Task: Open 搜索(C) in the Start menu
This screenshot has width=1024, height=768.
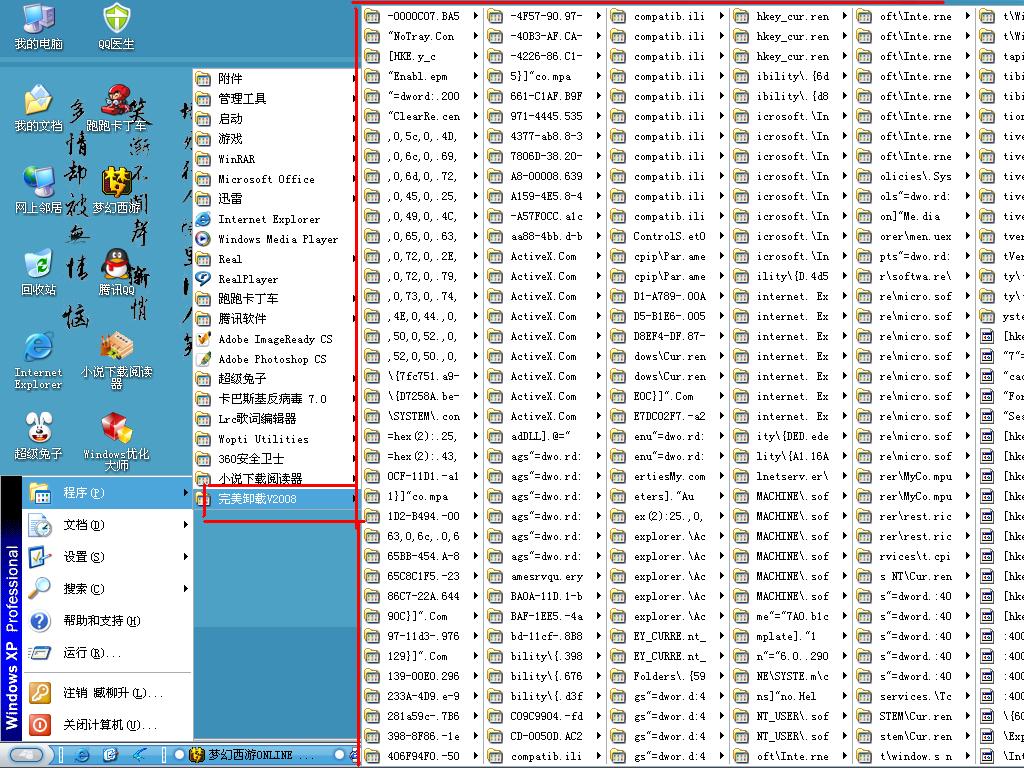Action: click(x=108, y=588)
